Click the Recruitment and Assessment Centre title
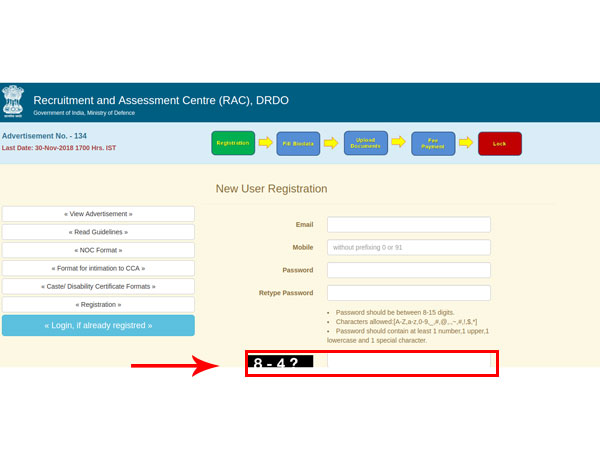The height and width of the screenshot is (450, 600). (161, 100)
